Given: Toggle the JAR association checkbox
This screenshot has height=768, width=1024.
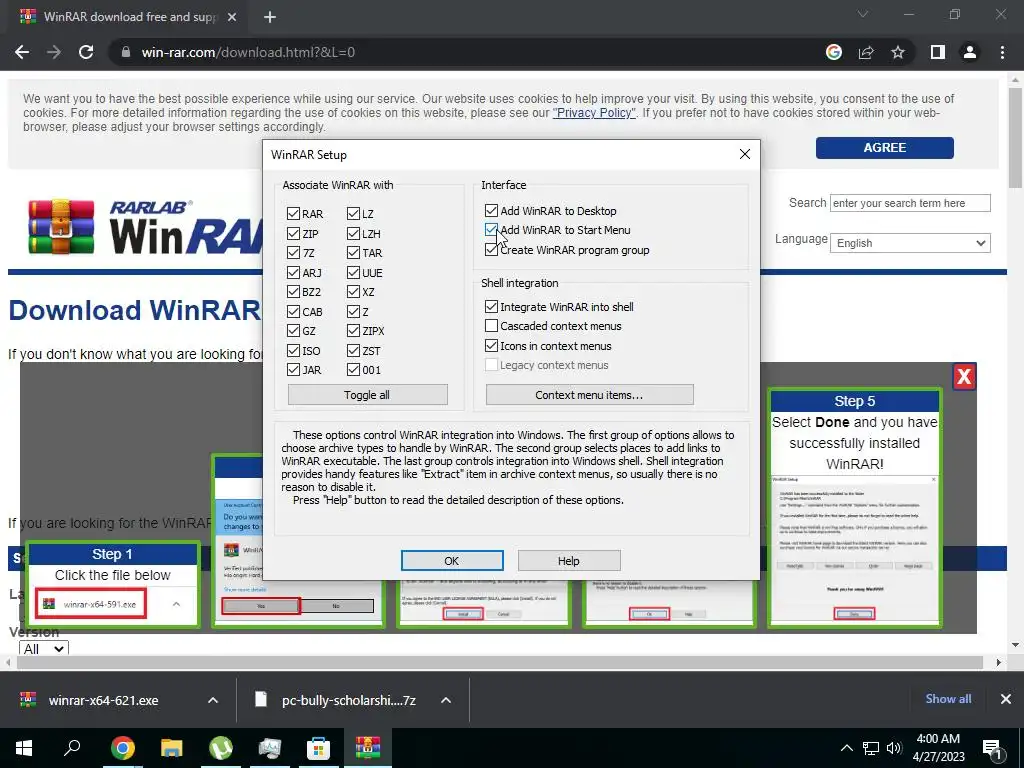Looking at the screenshot, I should pyautogui.click(x=293, y=370).
